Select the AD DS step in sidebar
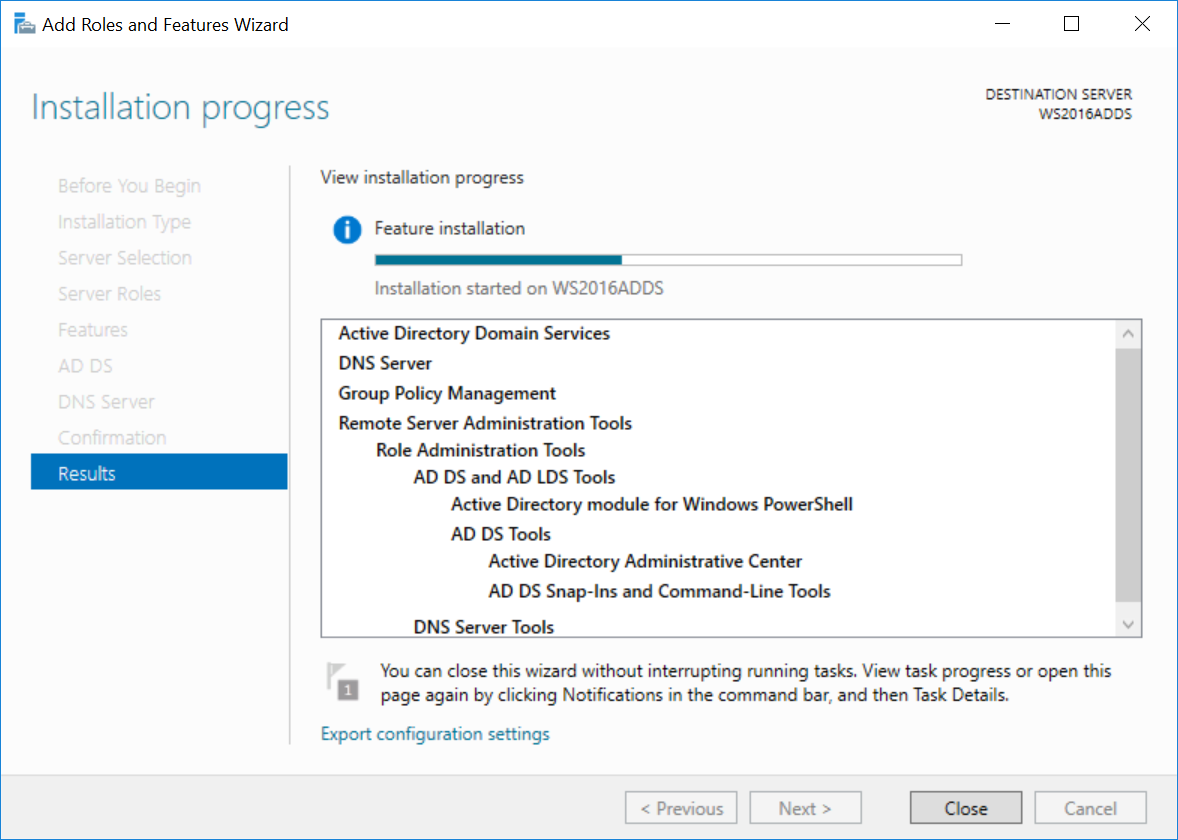Viewport: 1178px width, 840px height. [x=85, y=366]
